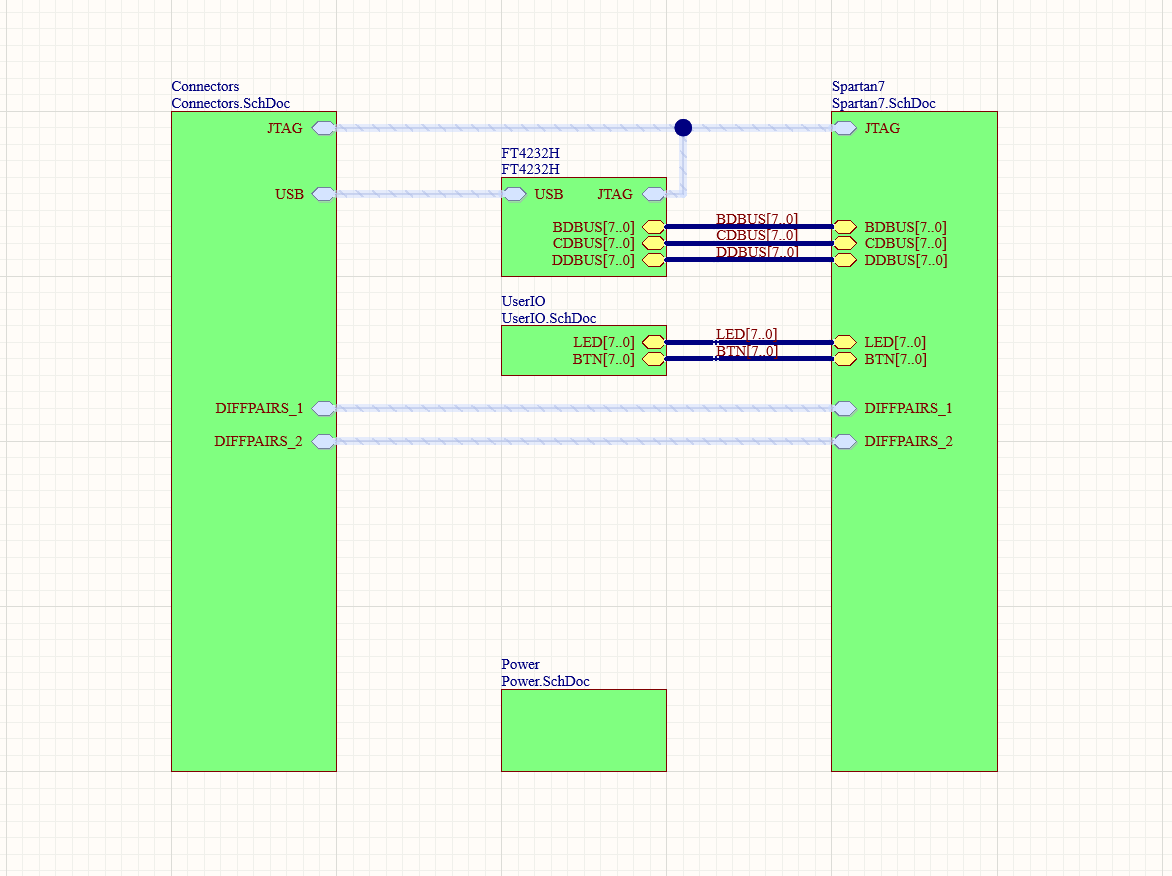
Task: Select the JTAG port arrow on Connectors sheet
Action: click(323, 128)
